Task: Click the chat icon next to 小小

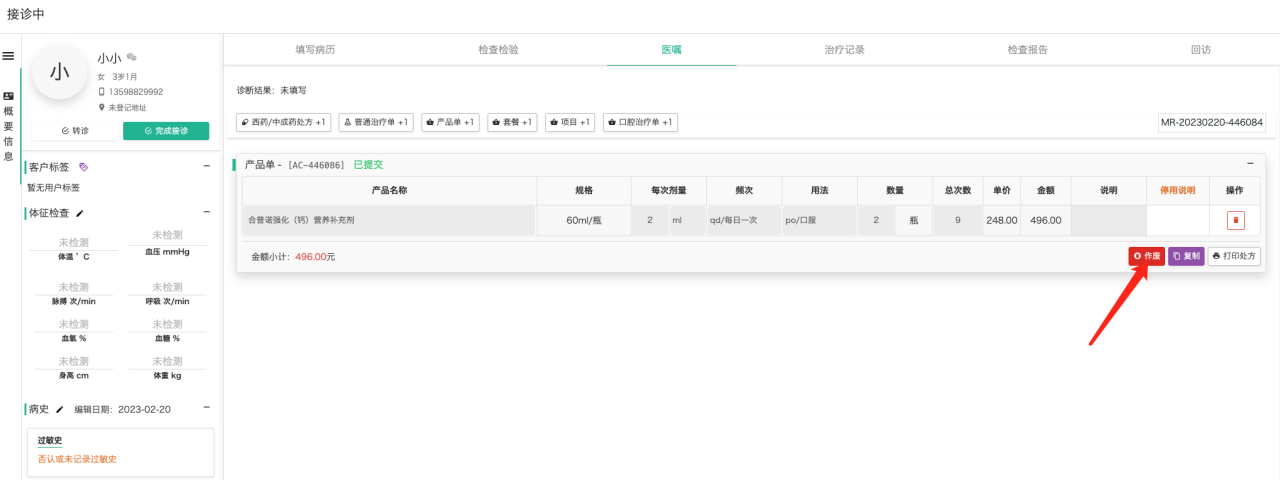Action: pyautogui.click(x=131, y=57)
